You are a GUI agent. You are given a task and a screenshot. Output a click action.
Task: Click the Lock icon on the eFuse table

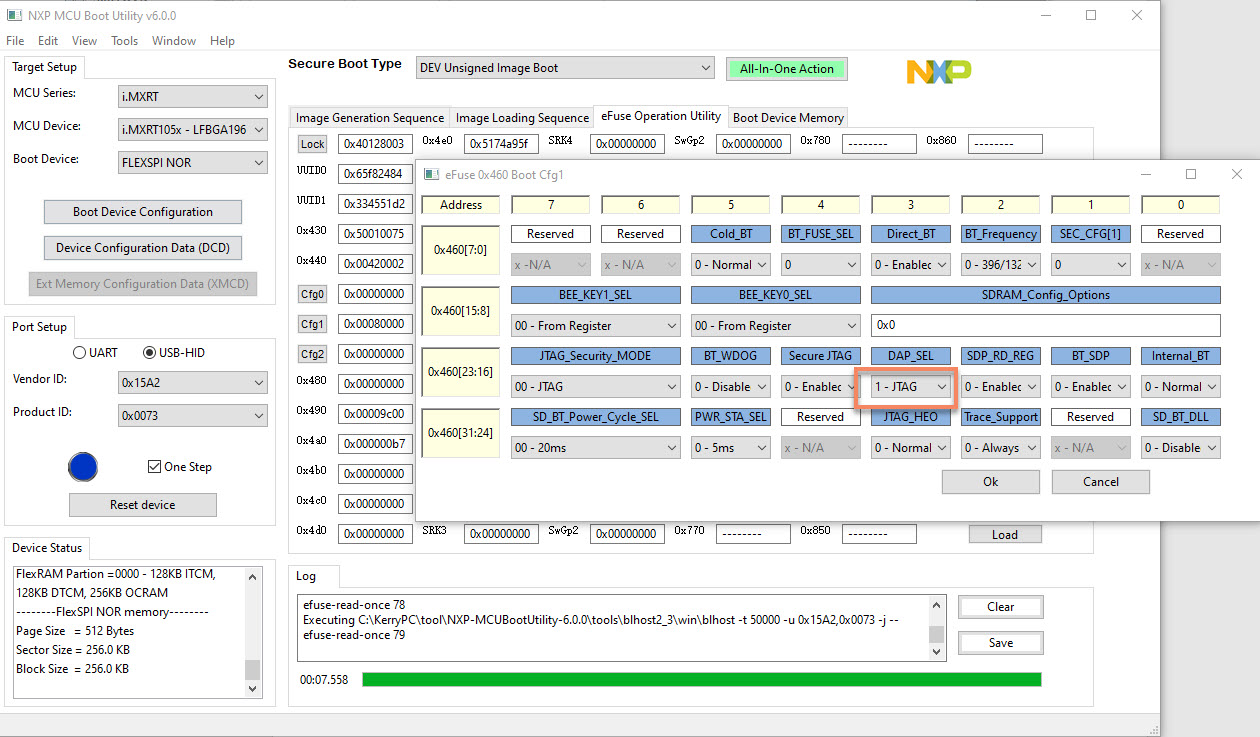click(312, 143)
